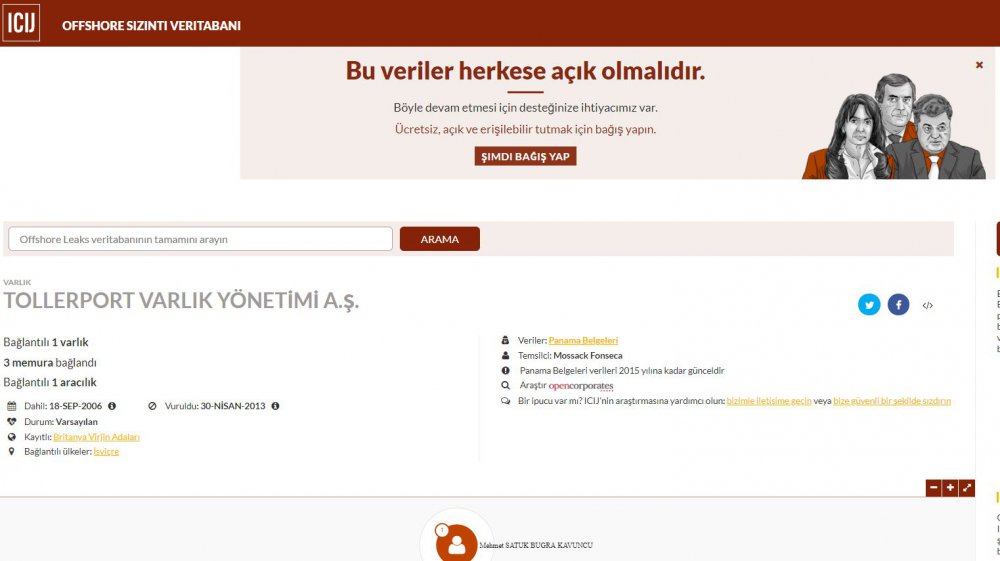Click the ICIJ logo in header

coord(21,23)
